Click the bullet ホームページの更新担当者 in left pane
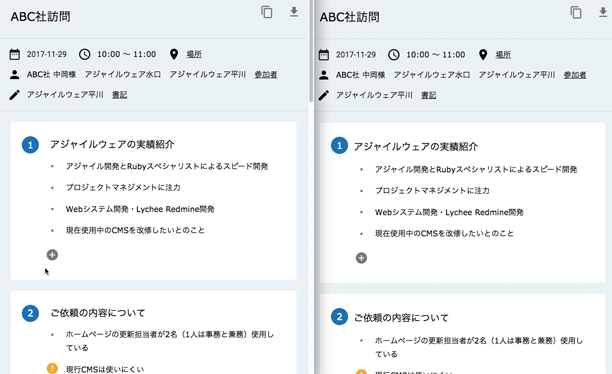Viewport: 612px width, 374px height. tap(170, 341)
